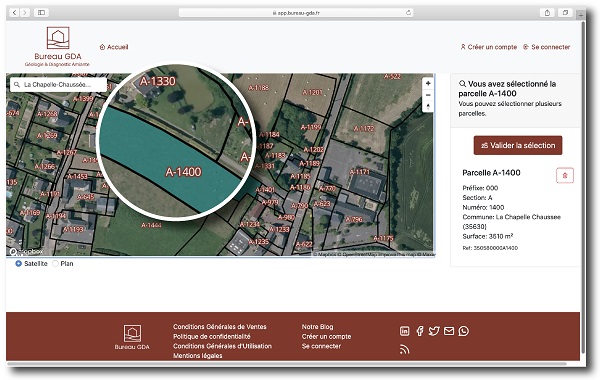Open Créer un compte in header
600x380 pixels.
tap(489, 47)
